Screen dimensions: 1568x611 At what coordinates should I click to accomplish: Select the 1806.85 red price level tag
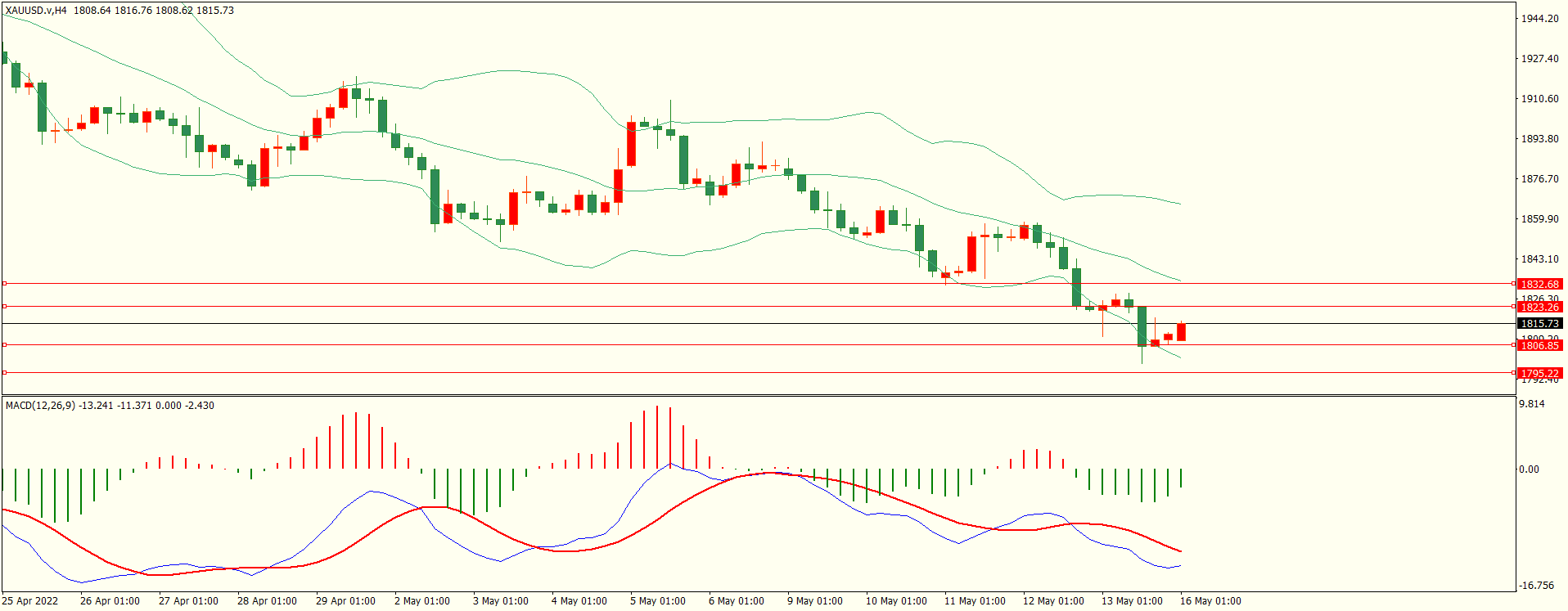(x=1539, y=345)
